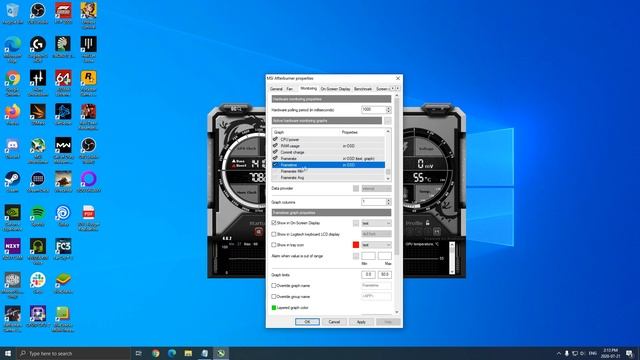The image size is (640, 360).
Task: Open the tray icon mode dropdown
Action: (376, 245)
